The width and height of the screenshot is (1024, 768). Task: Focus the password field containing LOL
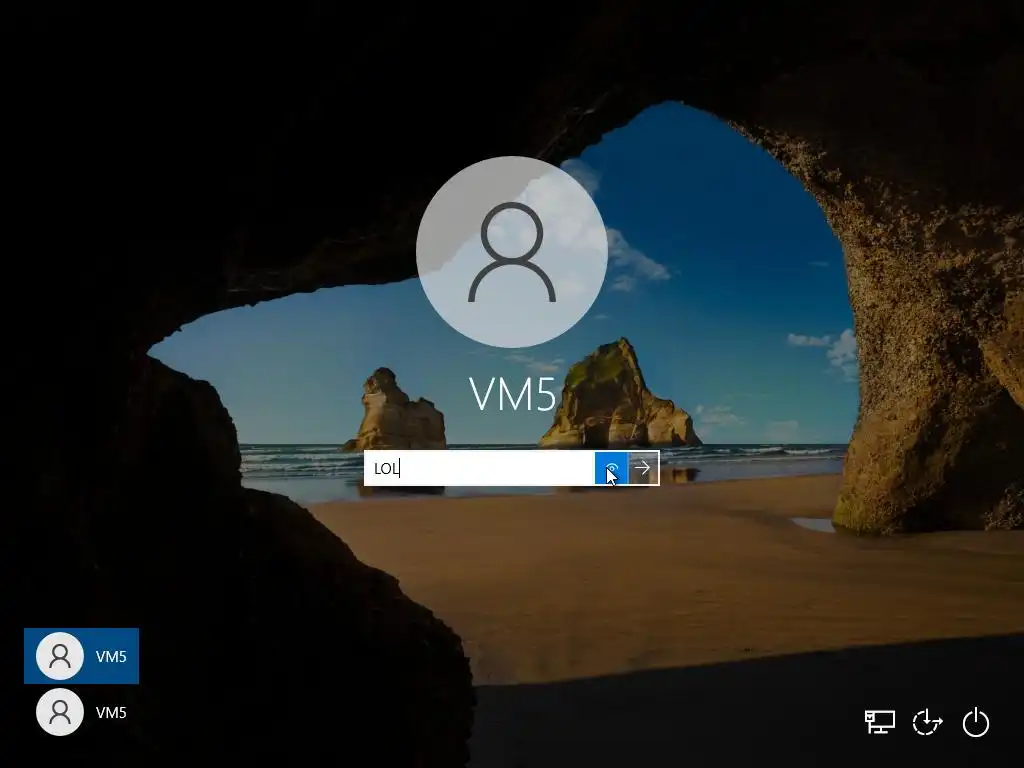coord(479,468)
